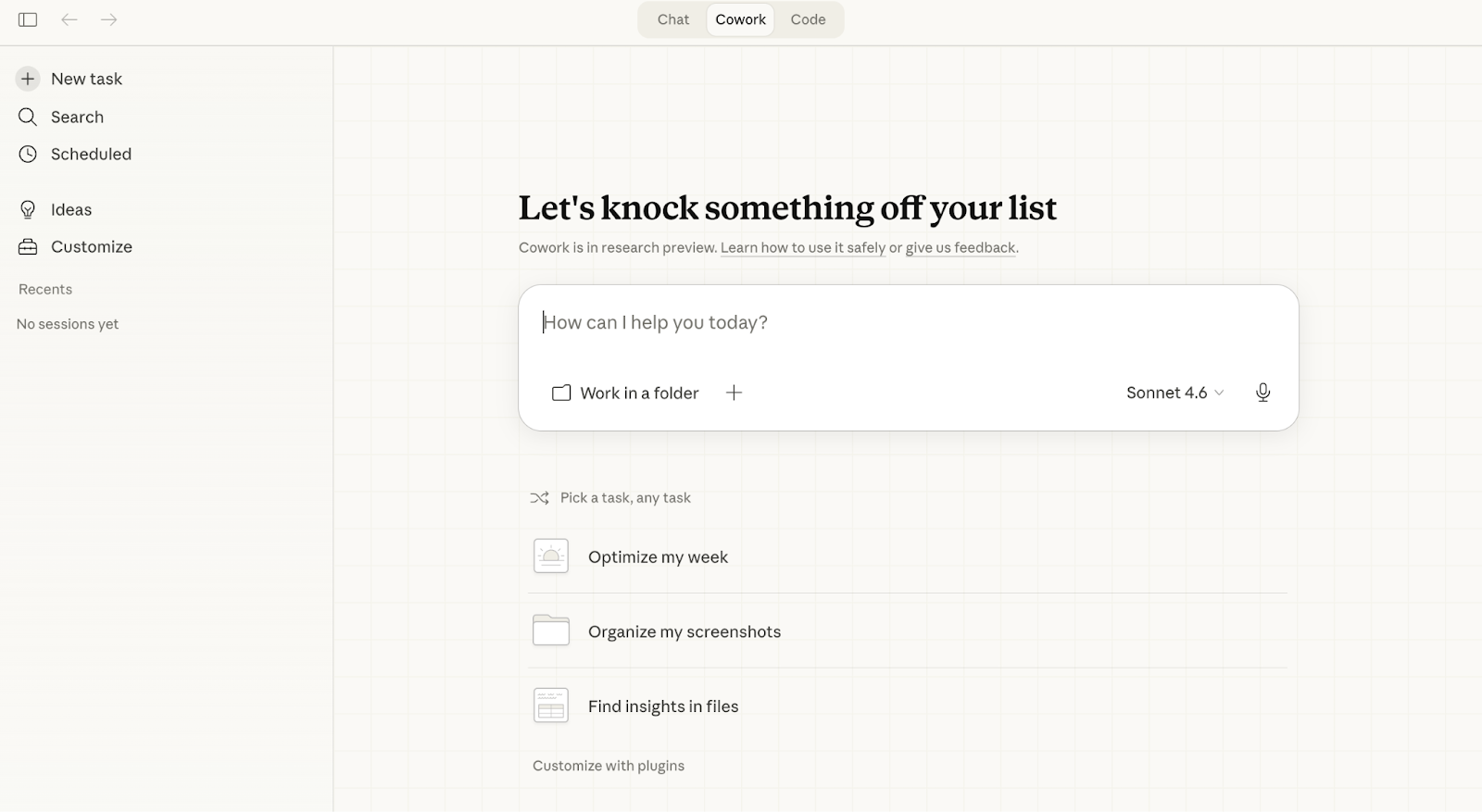Click the back navigation arrow

pos(69,19)
